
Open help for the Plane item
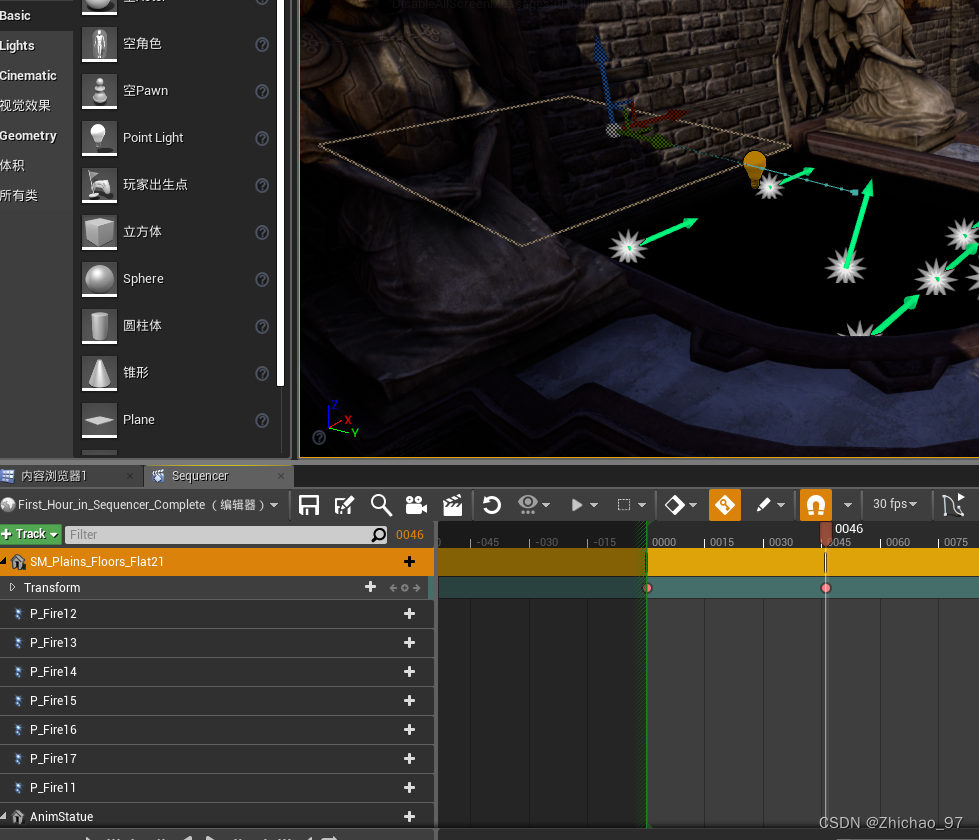tap(262, 420)
